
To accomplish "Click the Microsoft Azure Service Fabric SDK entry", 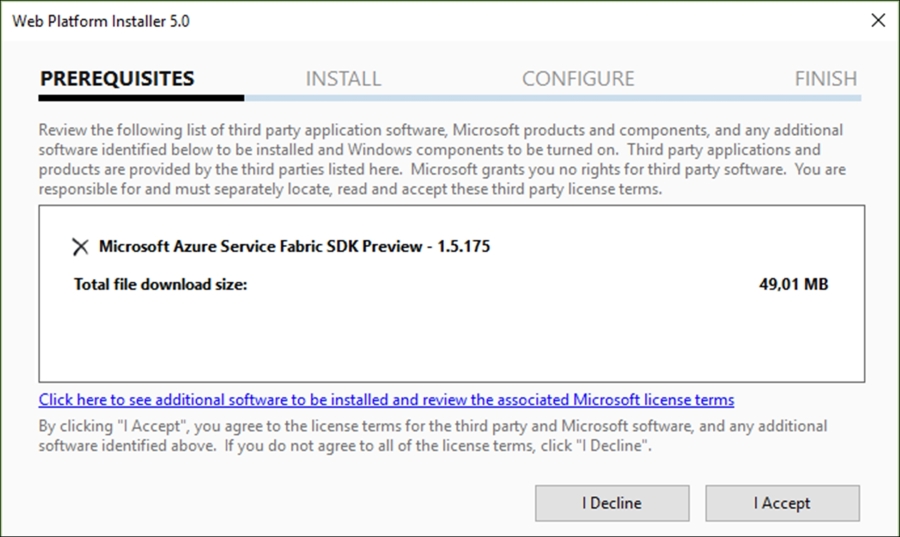I will [294, 246].
